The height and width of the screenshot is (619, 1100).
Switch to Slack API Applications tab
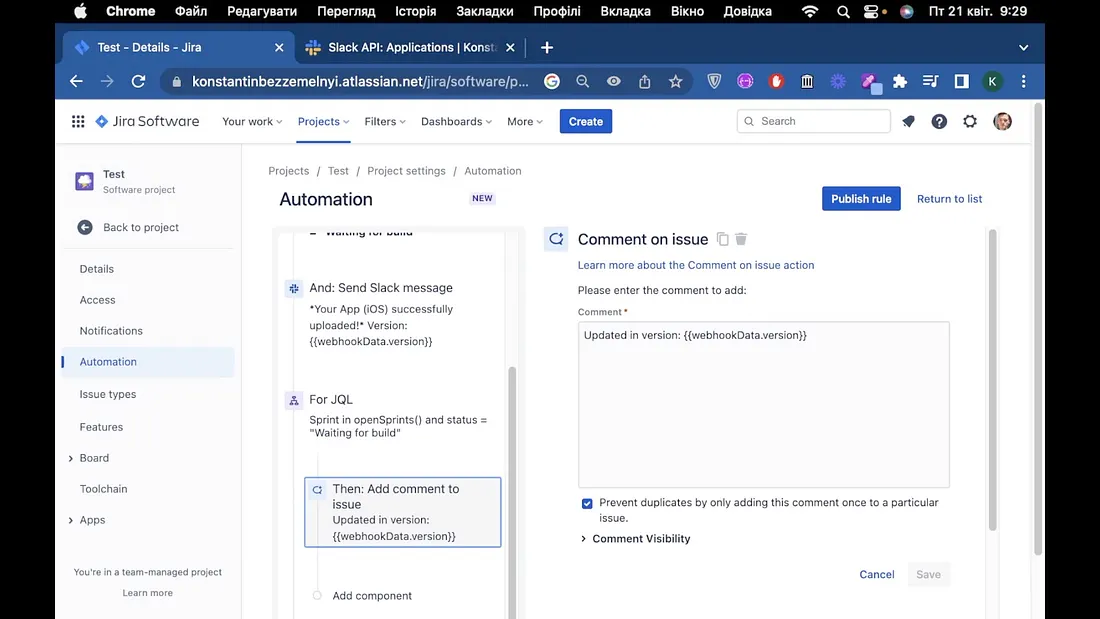[411, 48]
